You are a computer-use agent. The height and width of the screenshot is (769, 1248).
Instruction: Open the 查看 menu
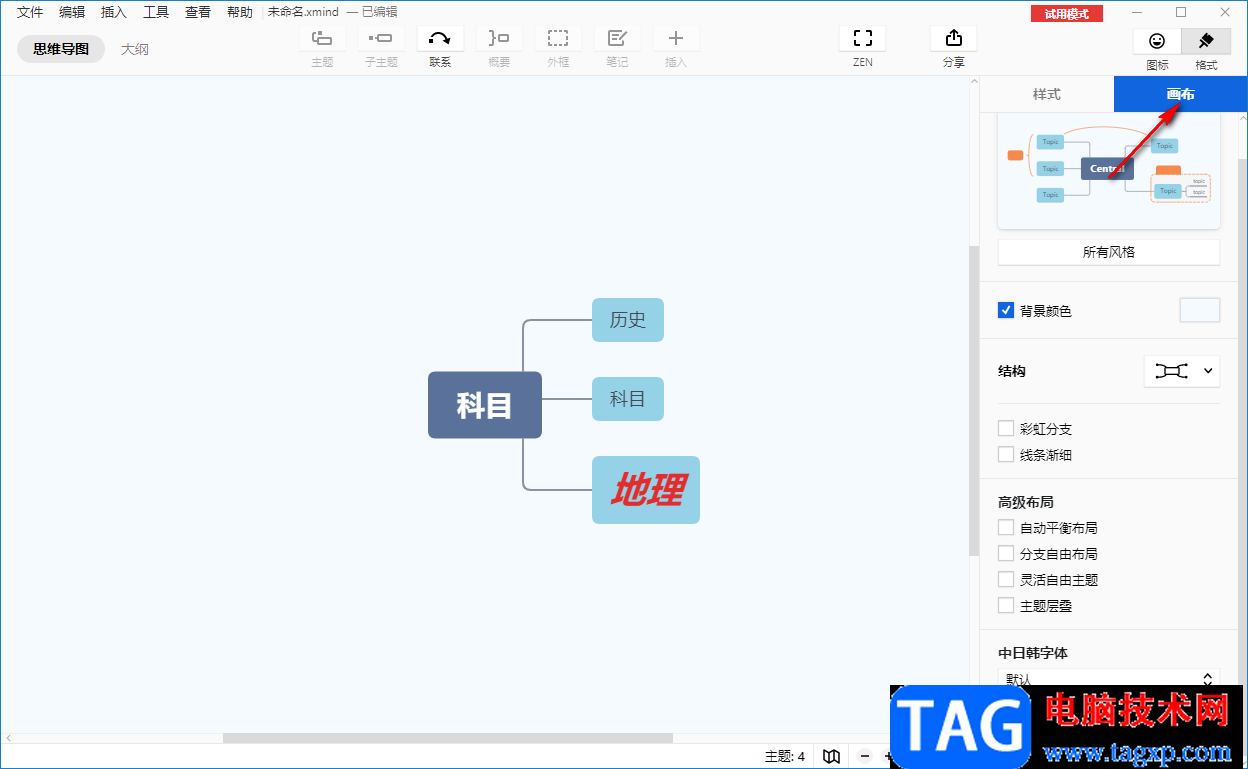[x=198, y=12]
